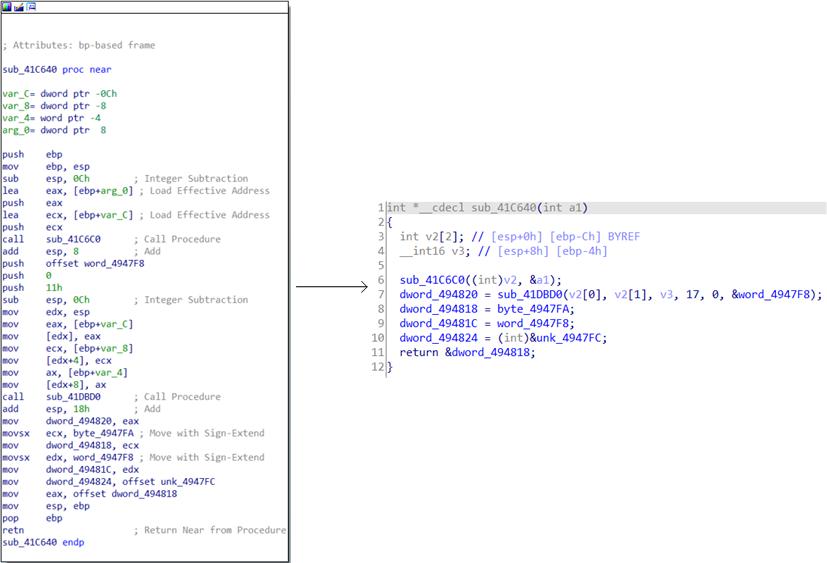The width and height of the screenshot is (827, 563).
Task: Click the third header icon on graph node
Action: [x=31, y=7]
